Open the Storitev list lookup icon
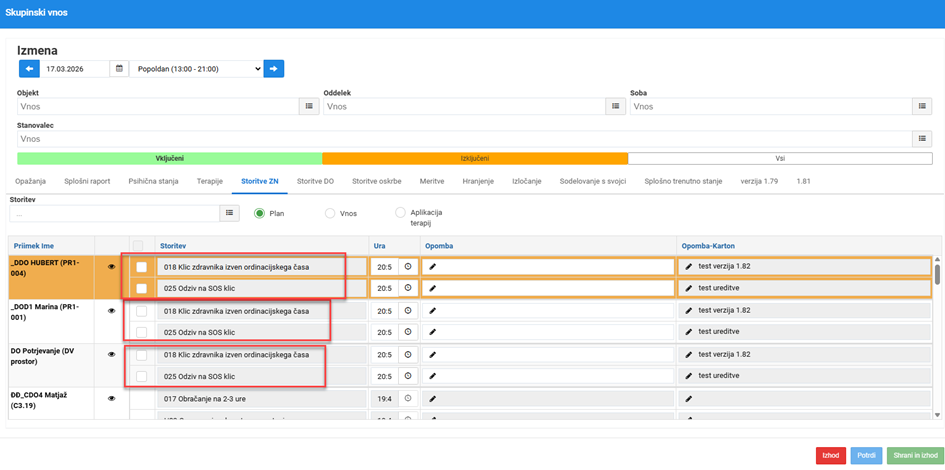 [x=230, y=213]
